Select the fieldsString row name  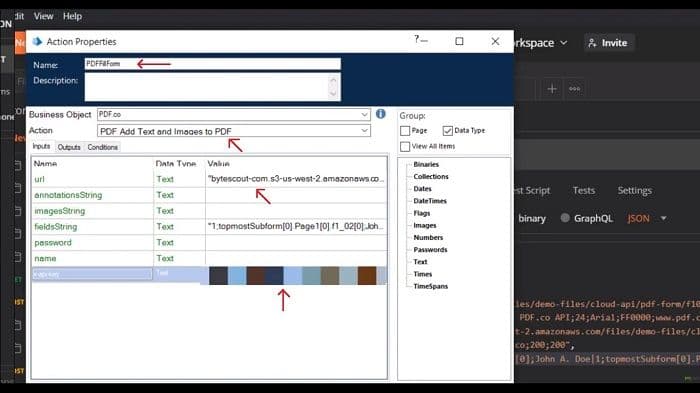pos(55,227)
